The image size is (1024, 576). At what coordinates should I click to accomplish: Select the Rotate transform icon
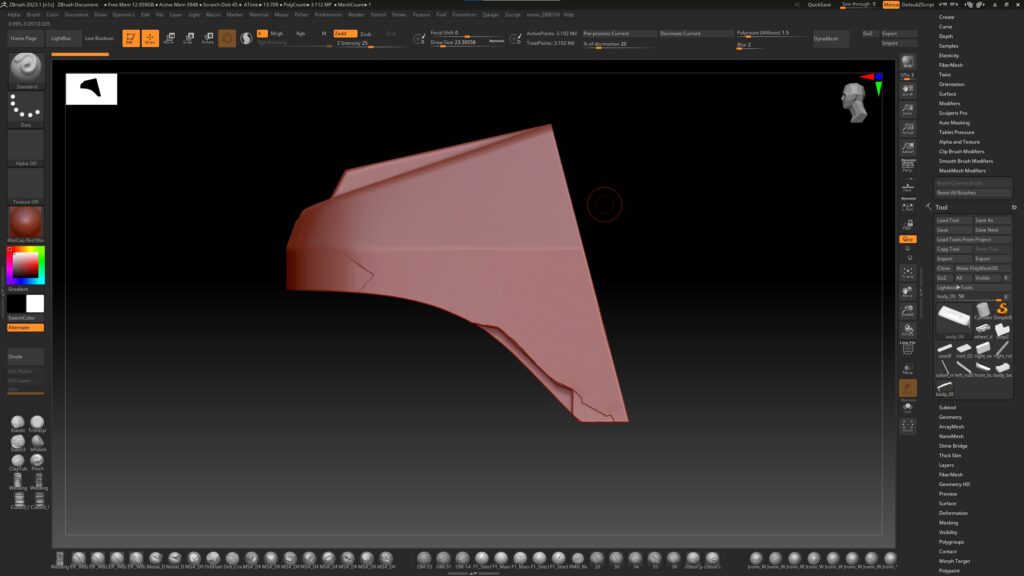point(206,38)
